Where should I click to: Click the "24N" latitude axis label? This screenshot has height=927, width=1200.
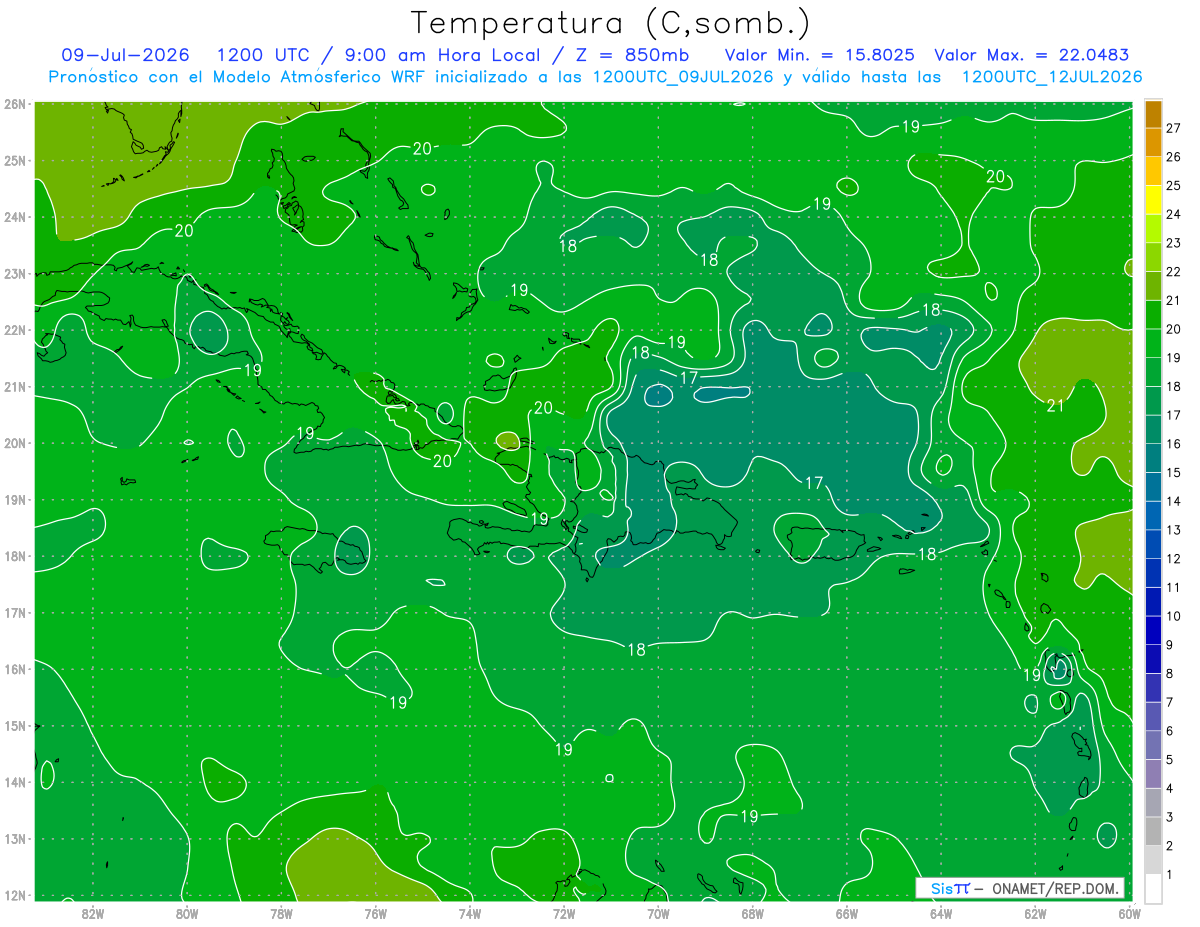(x=14, y=217)
